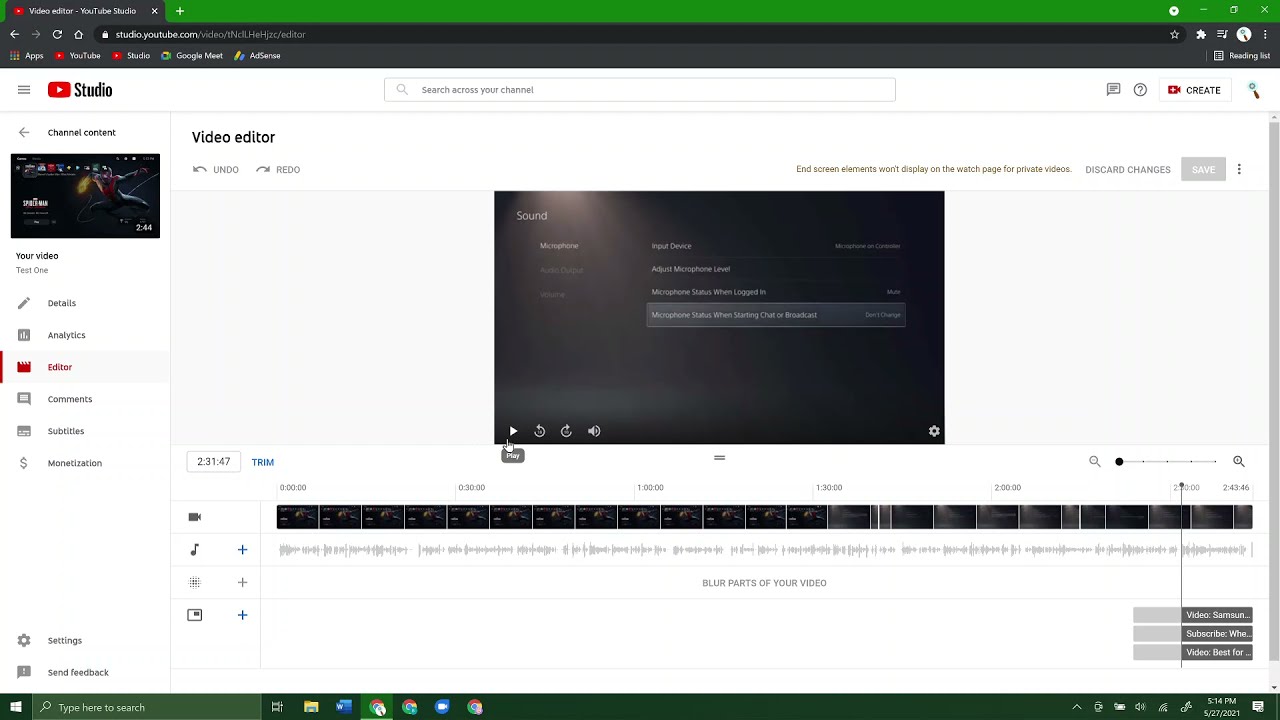Zoom in the timeline

coord(1239,461)
